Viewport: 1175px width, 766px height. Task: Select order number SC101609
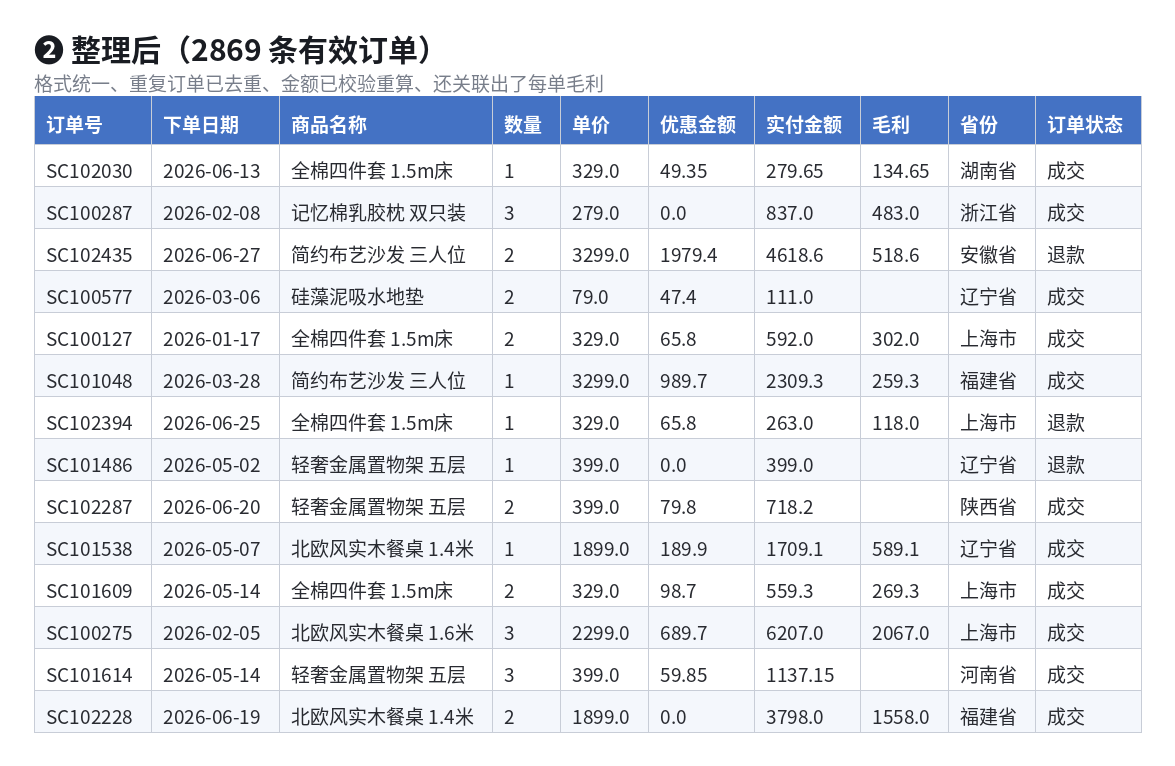(89, 591)
